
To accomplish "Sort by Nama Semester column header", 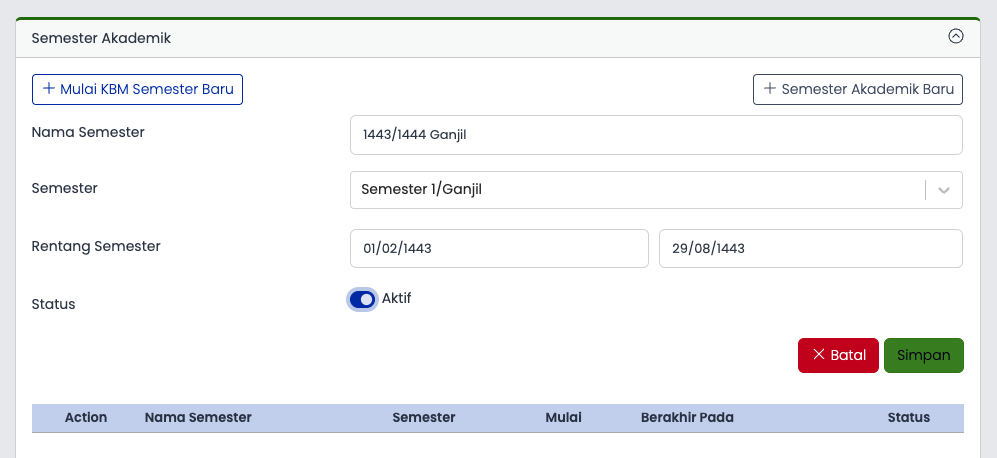I will tap(198, 417).
